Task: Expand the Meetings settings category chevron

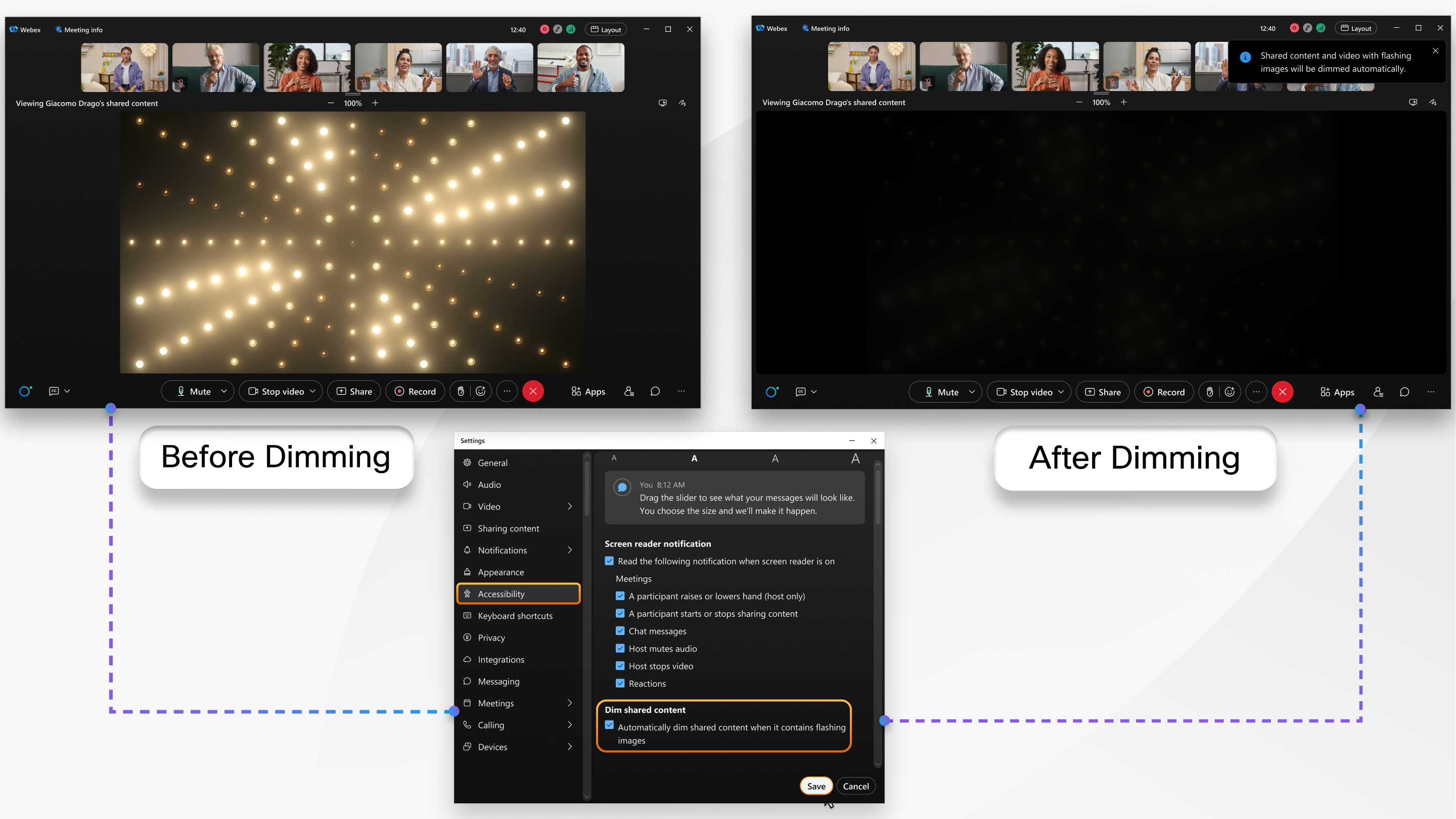Action: (x=570, y=703)
